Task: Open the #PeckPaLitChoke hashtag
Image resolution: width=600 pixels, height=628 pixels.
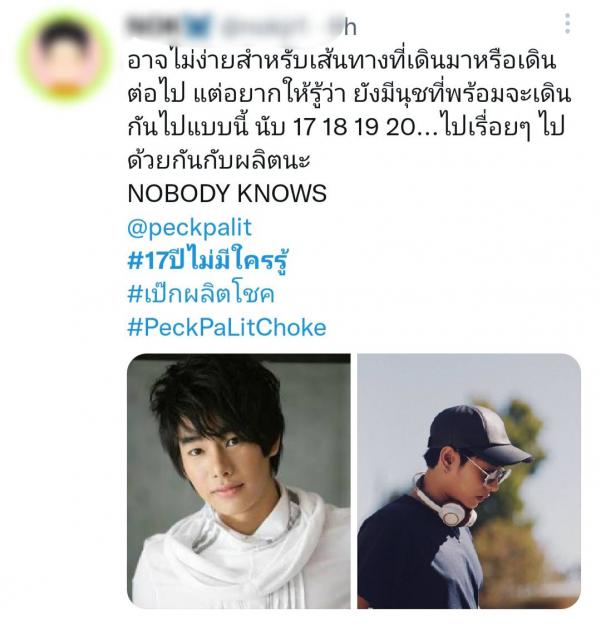Action: pos(227,328)
